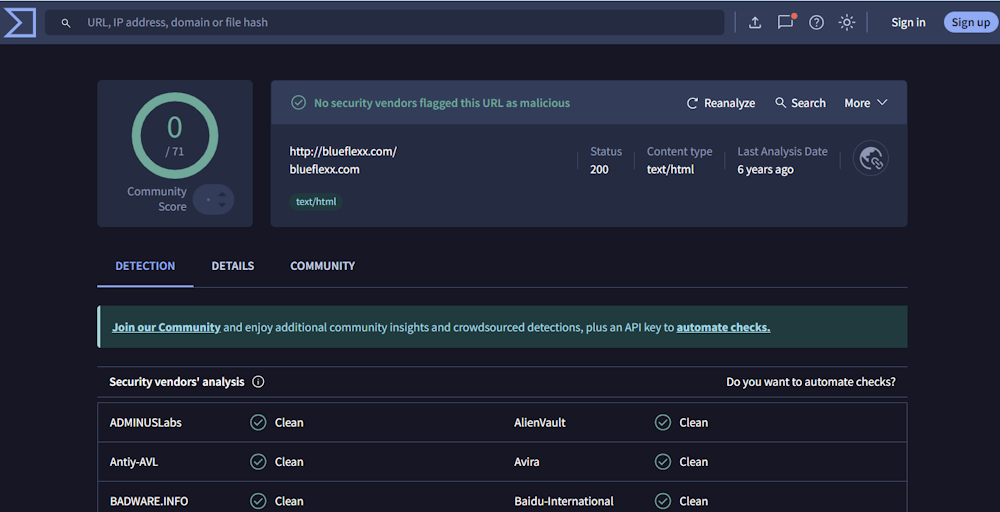1000x512 pixels.
Task: Click the VirusTotal sigma logo
Action: click(x=20, y=22)
